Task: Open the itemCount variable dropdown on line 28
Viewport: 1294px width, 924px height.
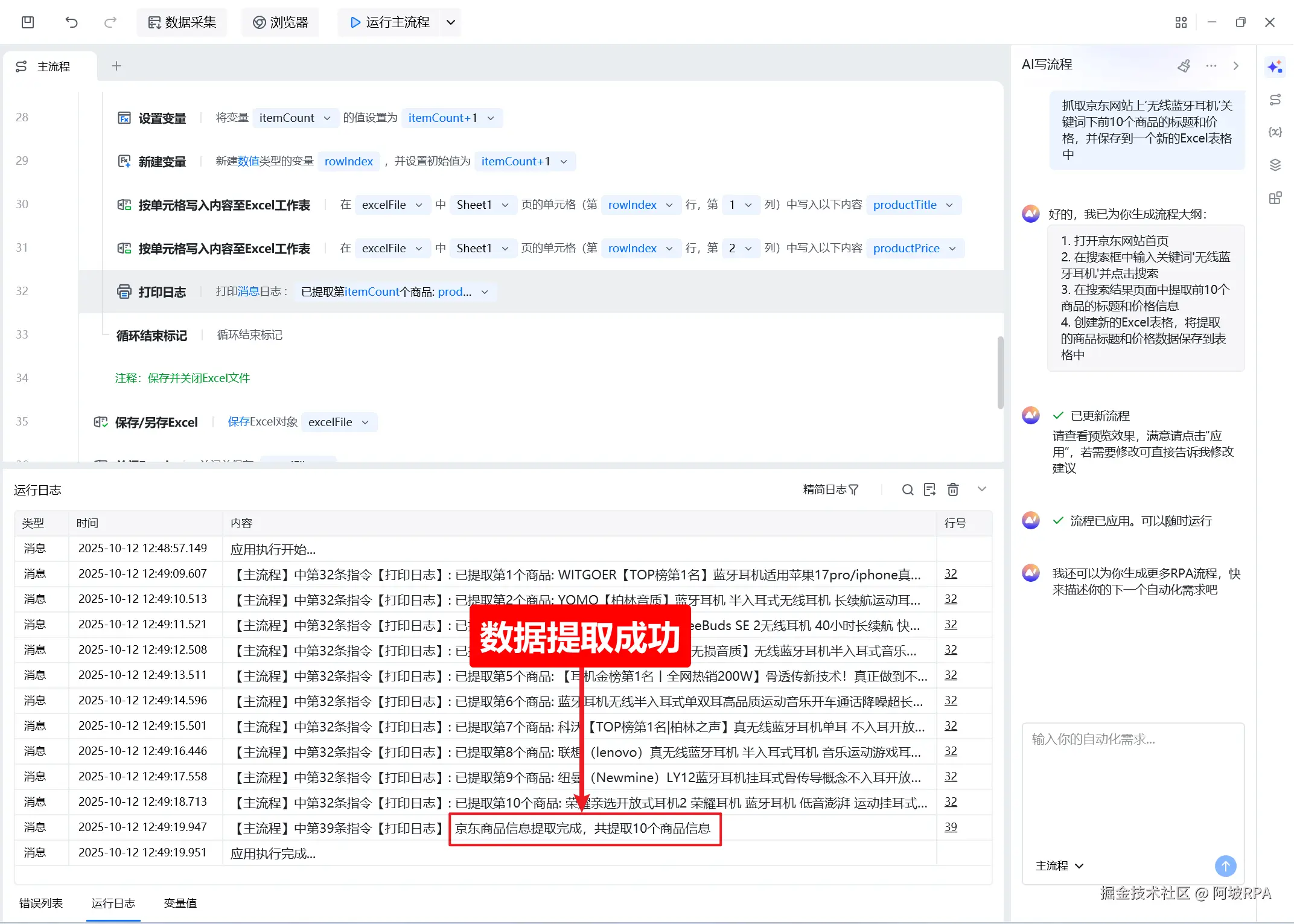Action: coord(327,118)
